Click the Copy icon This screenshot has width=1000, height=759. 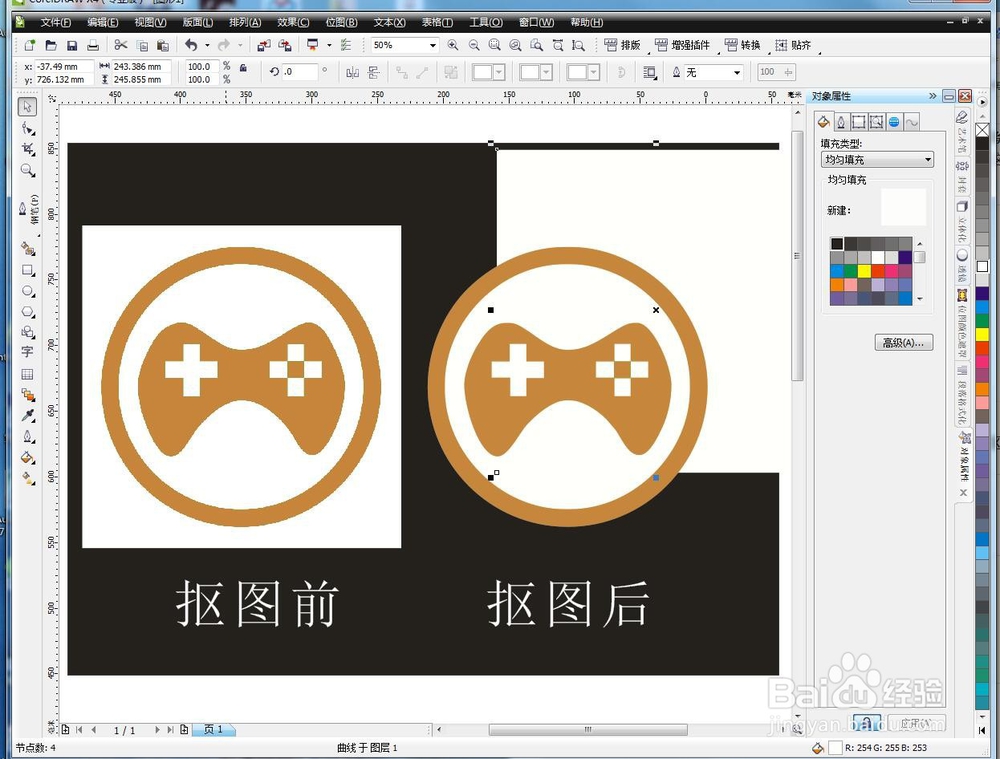pyautogui.click(x=142, y=45)
